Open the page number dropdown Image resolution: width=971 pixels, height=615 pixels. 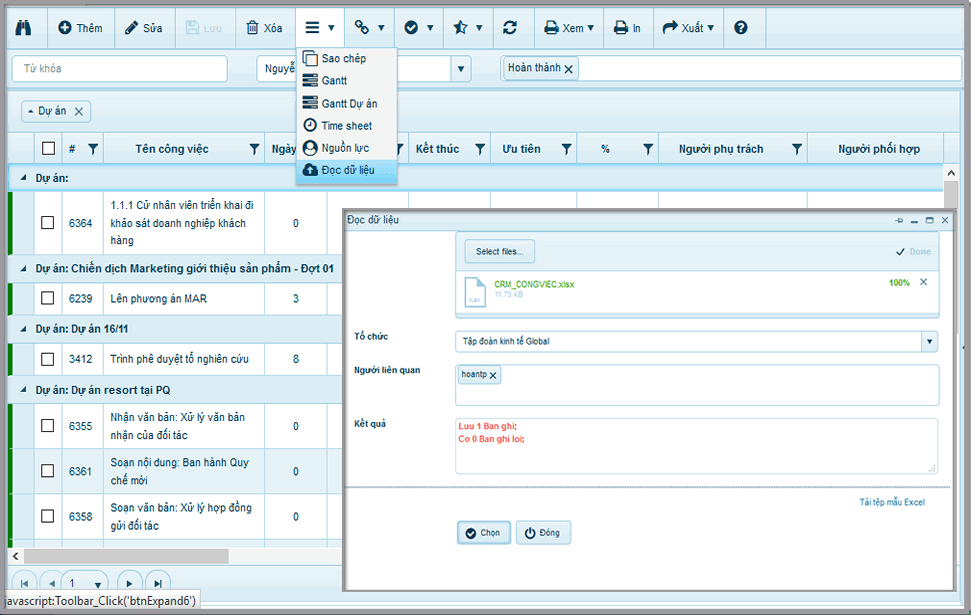click(x=98, y=584)
